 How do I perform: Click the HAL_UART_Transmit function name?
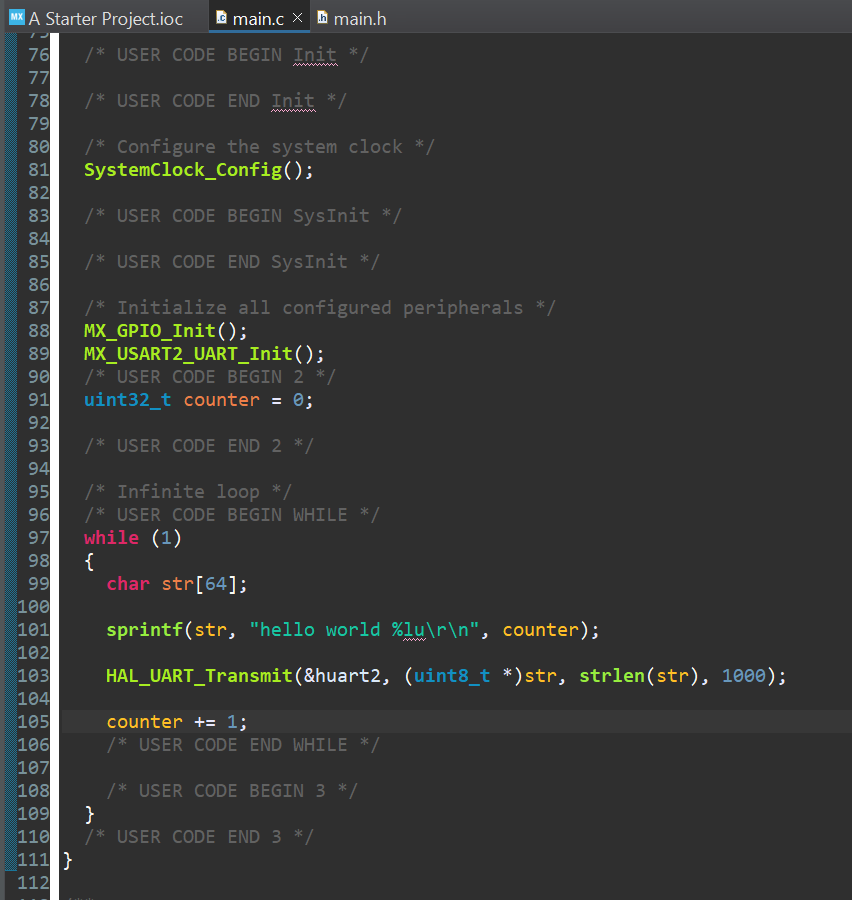(x=199, y=676)
